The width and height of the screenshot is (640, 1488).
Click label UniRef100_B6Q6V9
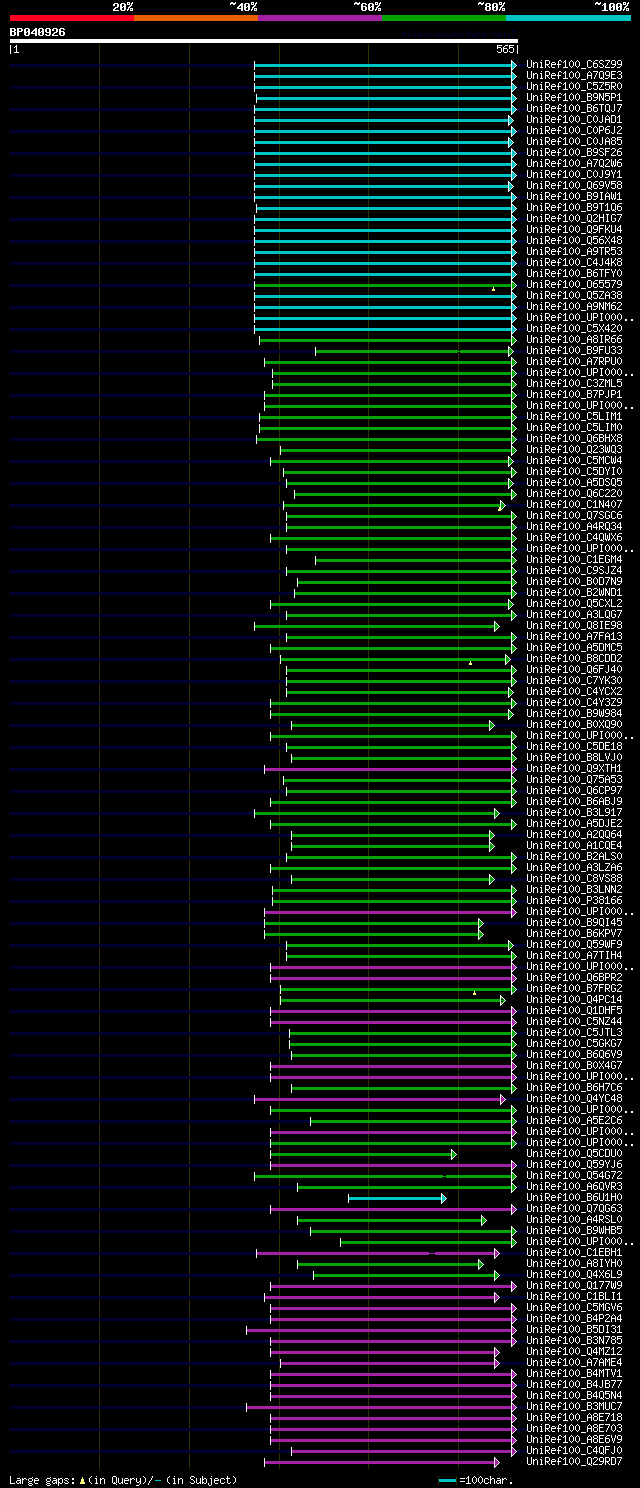coord(575,1054)
